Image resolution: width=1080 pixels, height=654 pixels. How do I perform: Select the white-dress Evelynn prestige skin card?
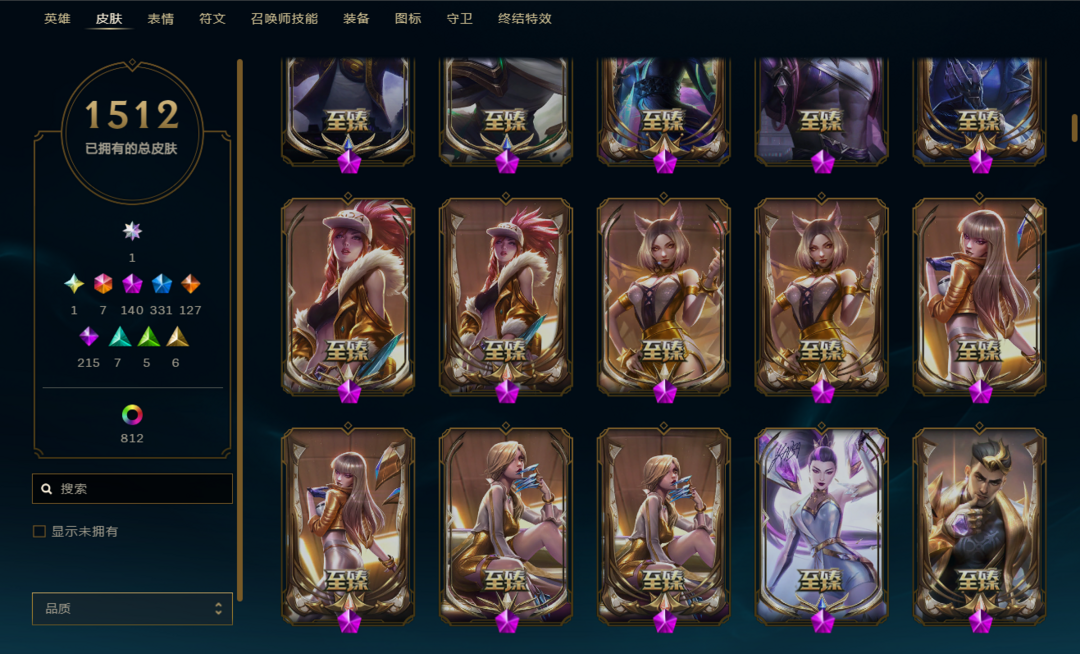tap(822, 527)
